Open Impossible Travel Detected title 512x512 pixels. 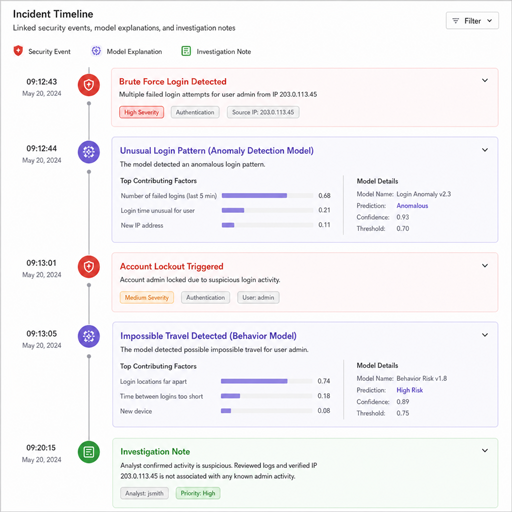click(x=208, y=336)
